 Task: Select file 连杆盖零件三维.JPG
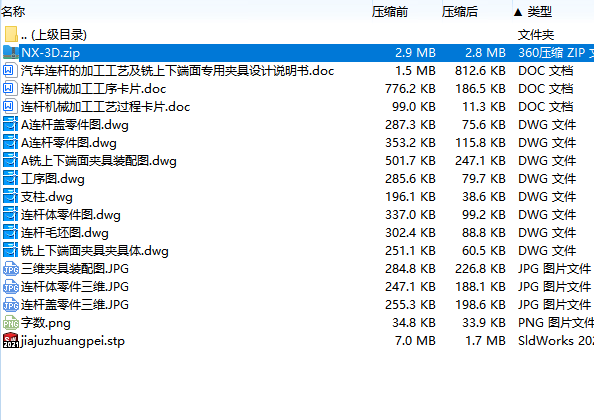coord(75,304)
